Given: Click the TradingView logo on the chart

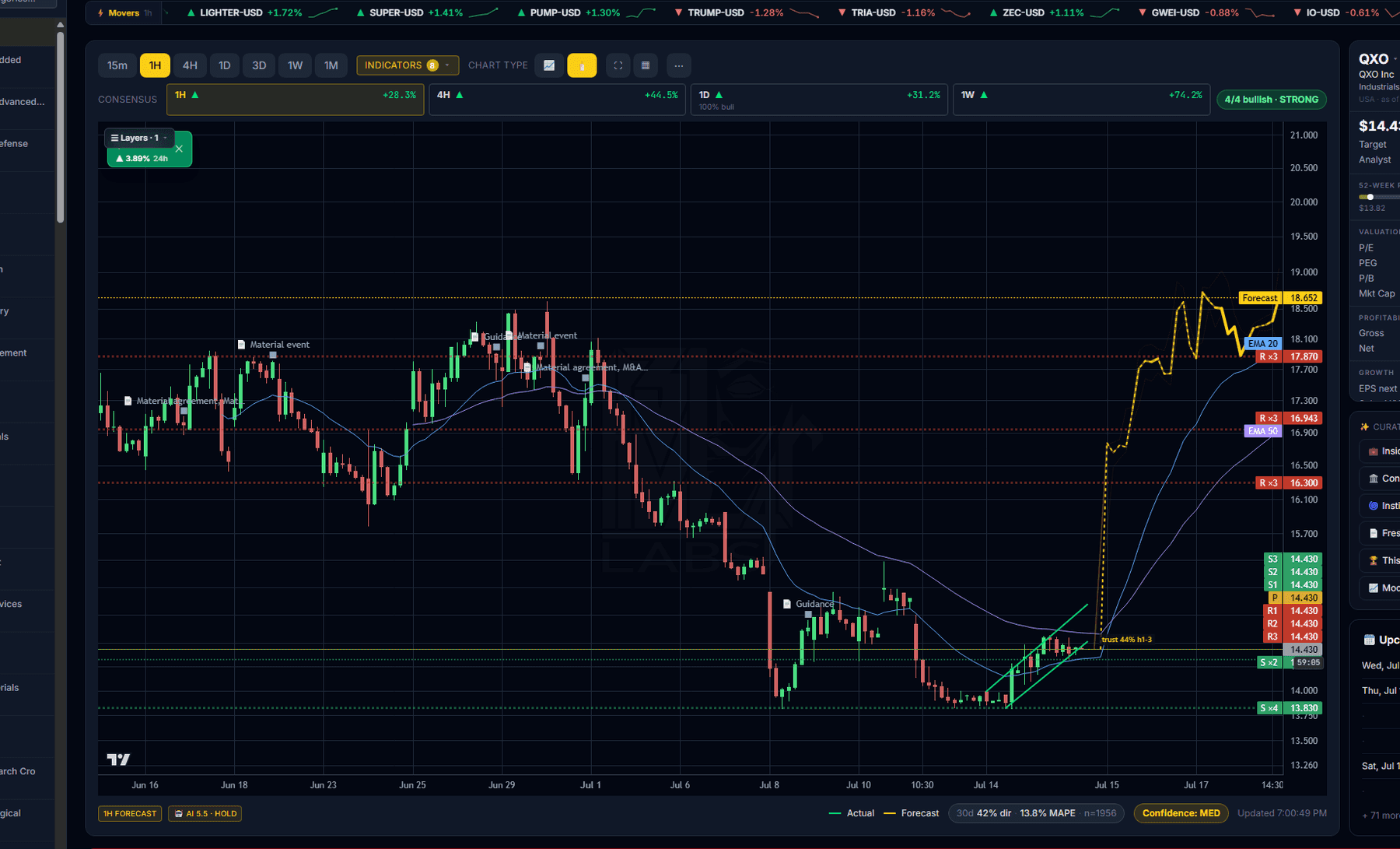Looking at the screenshot, I should pyautogui.click(x=118, y=759).
